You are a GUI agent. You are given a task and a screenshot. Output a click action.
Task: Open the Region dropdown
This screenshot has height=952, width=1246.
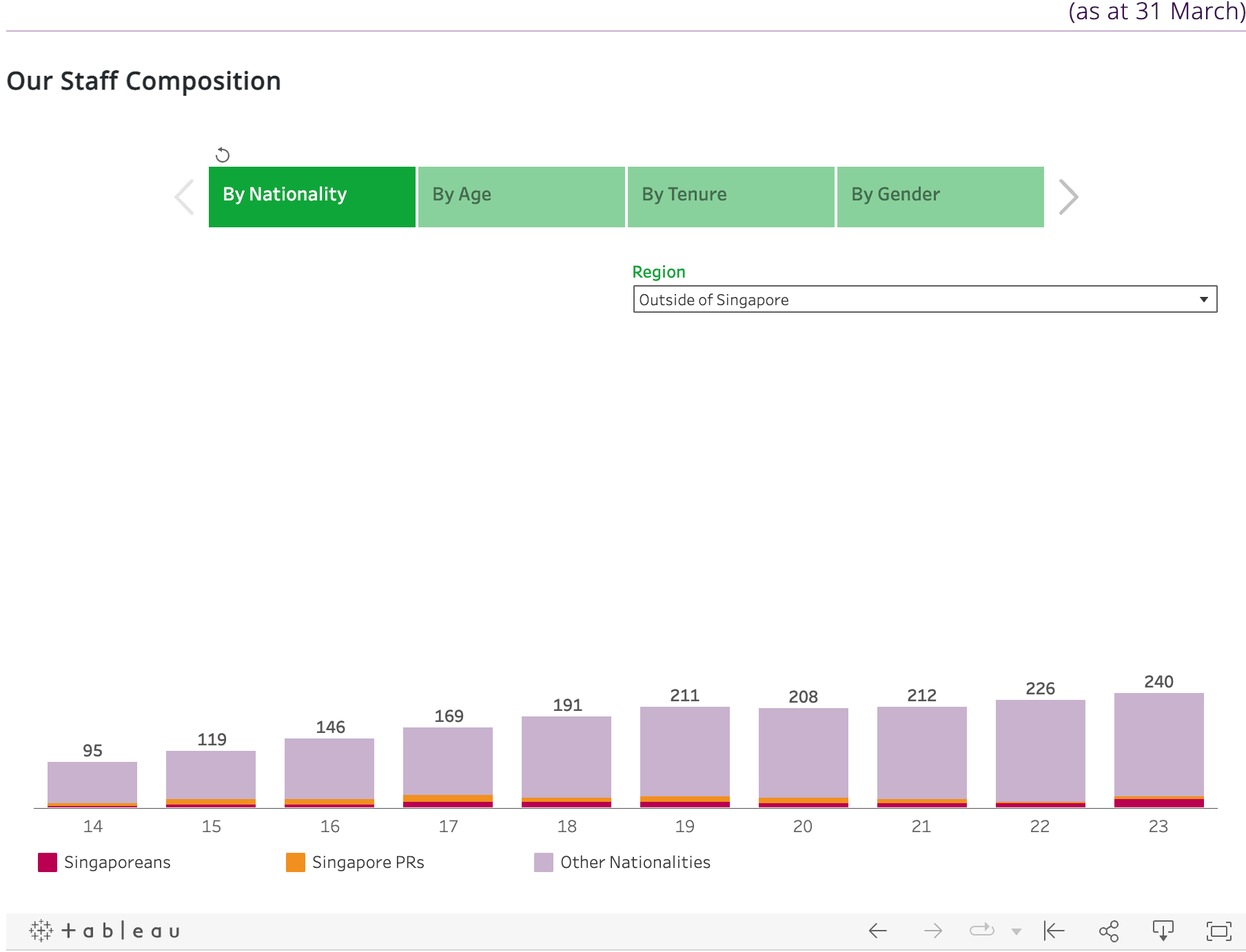(925, 300)
